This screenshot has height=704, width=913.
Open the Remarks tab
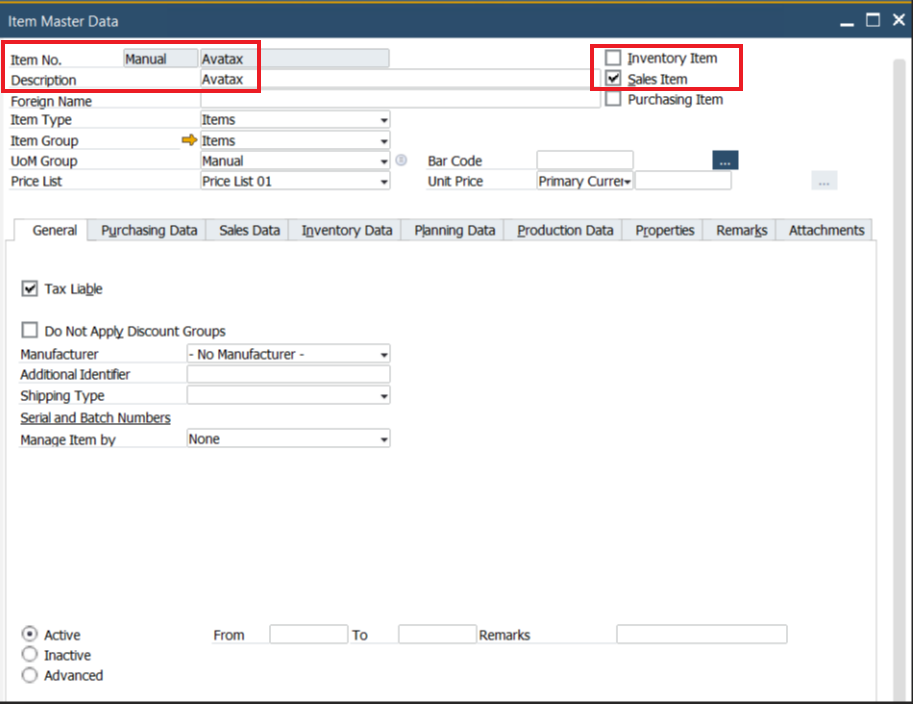(741, 231)
